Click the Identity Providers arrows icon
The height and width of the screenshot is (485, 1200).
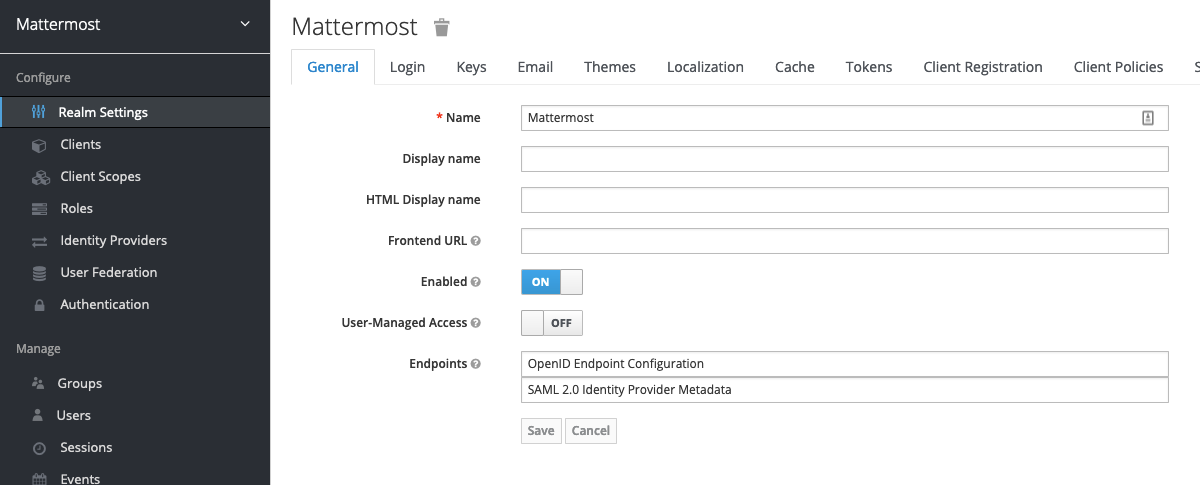(x=39, y=241)
